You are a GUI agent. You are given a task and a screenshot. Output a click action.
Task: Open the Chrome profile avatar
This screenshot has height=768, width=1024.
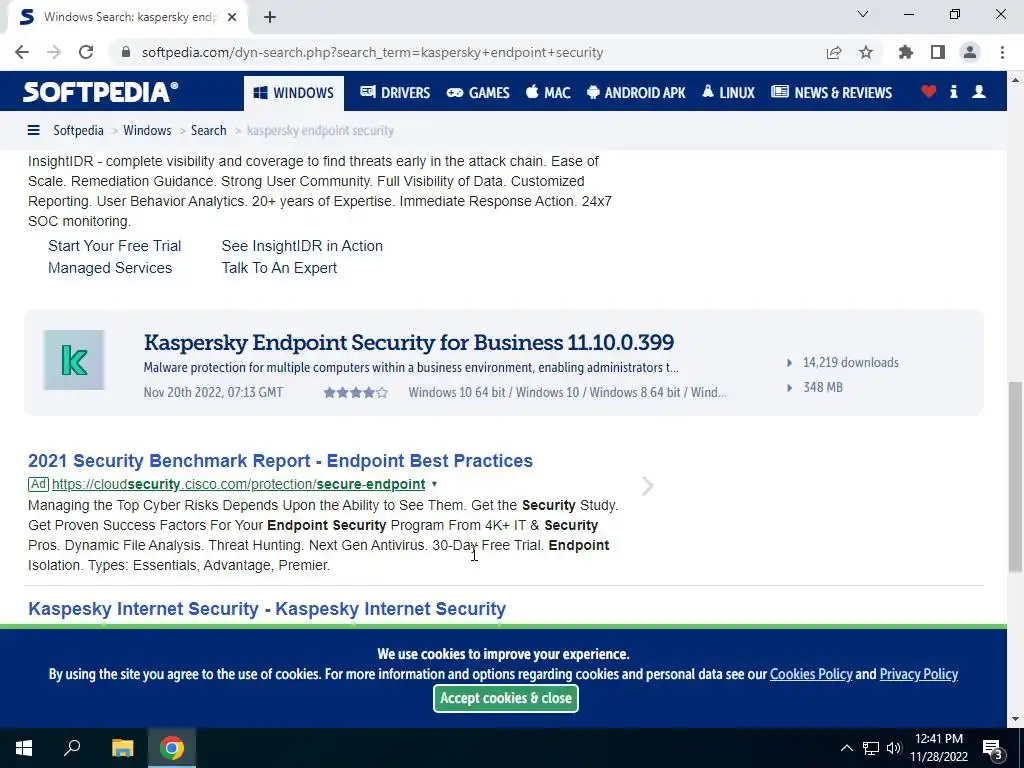[970, 52]
